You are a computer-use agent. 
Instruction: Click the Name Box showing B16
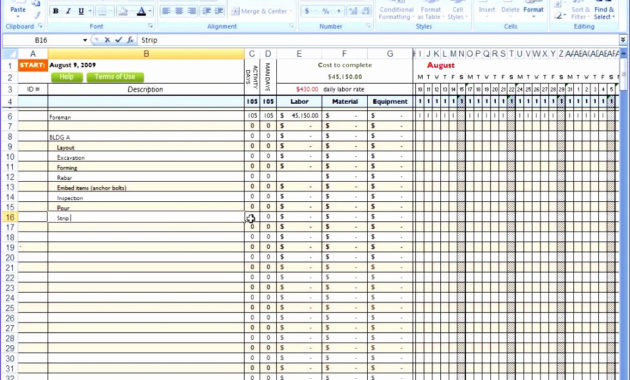coord(42,40)
